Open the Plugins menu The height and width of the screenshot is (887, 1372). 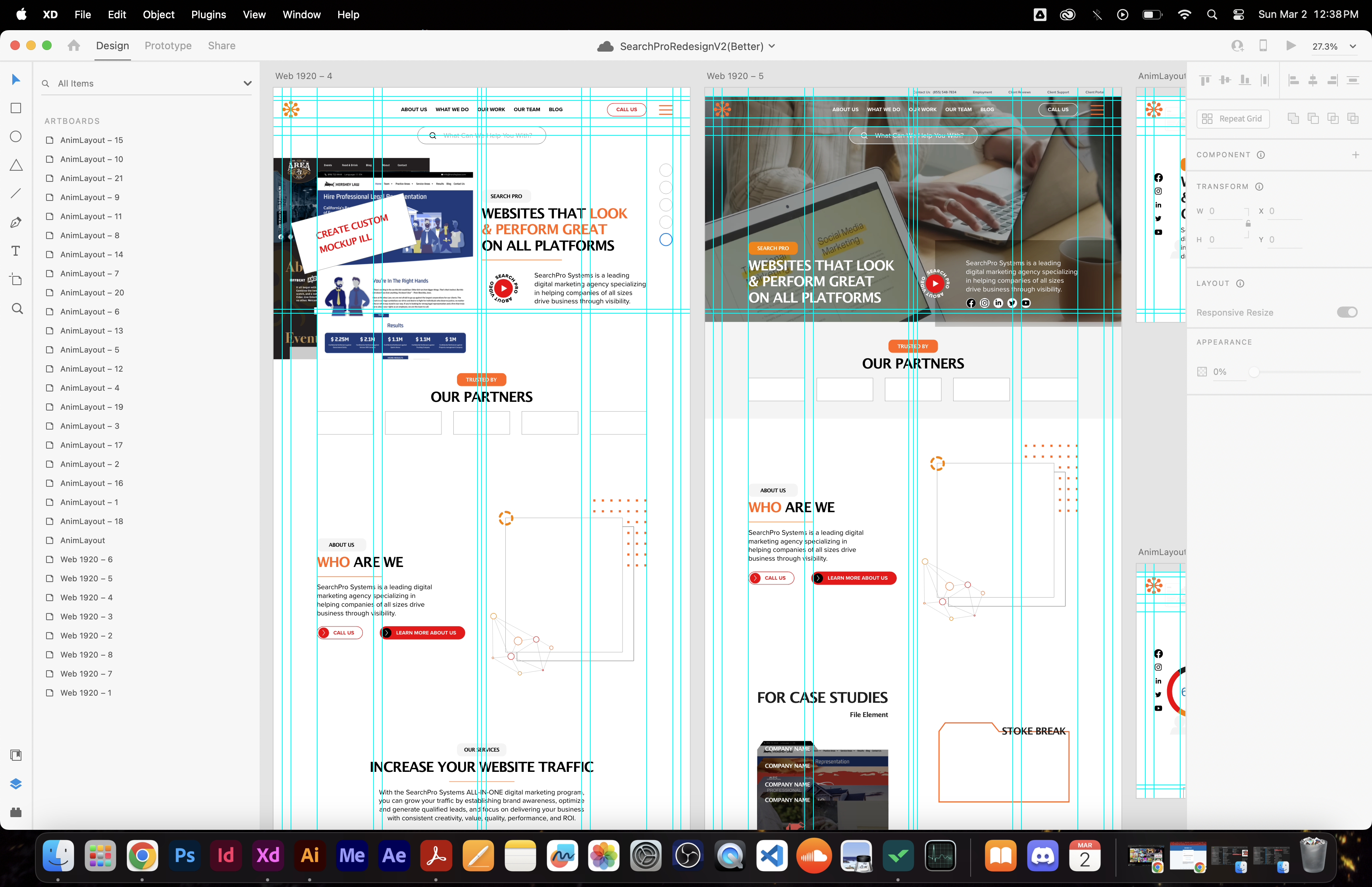pos(208,14)
